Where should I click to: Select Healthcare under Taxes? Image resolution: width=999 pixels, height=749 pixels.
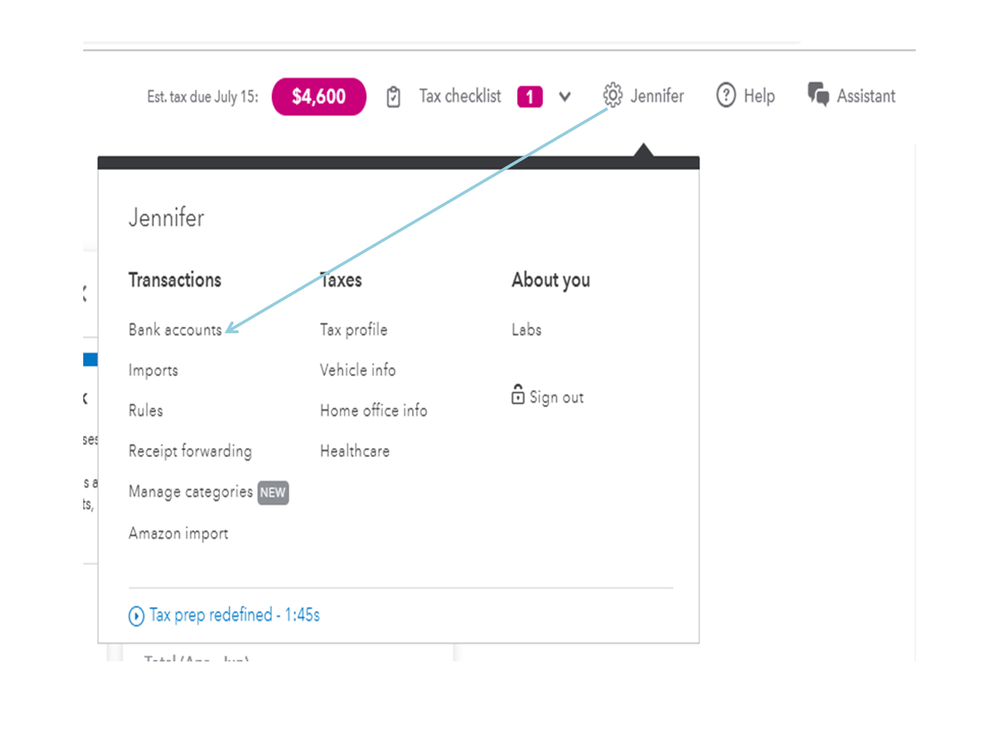pyautogui.click(x=355, y=452)
